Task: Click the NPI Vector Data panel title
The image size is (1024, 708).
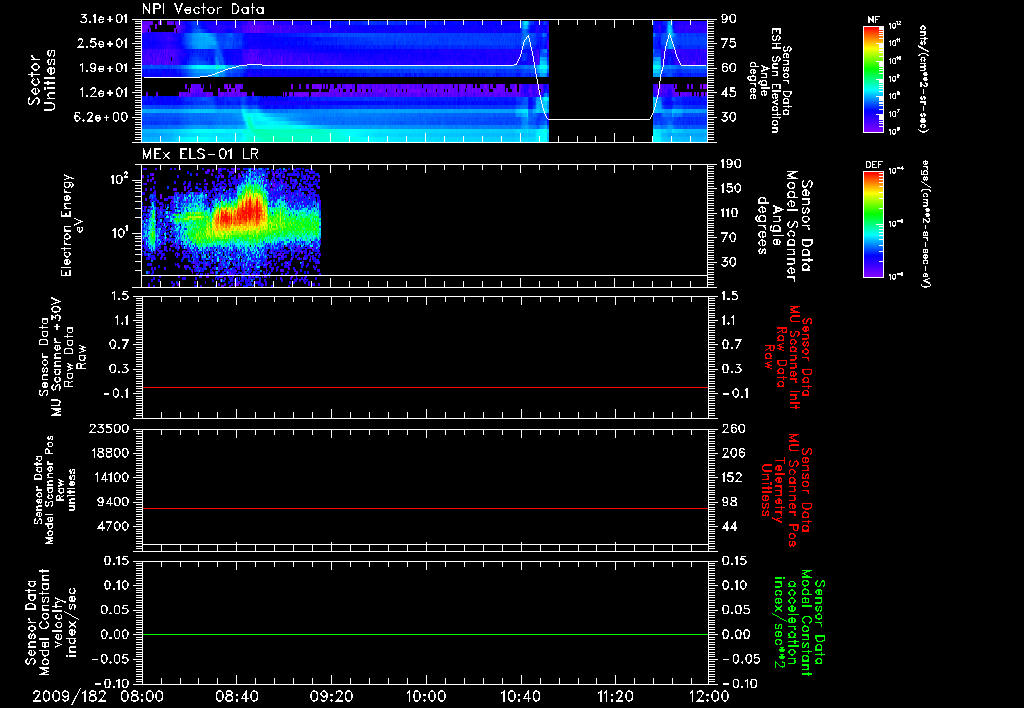Action: point(203,9)
